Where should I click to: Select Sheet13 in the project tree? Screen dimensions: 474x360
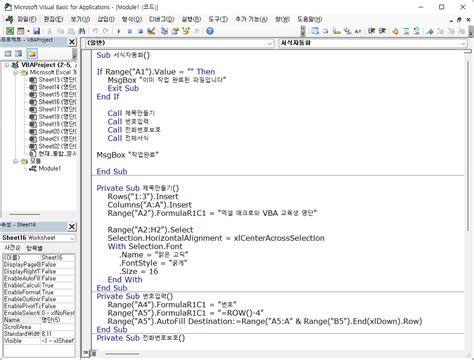tap(53, 80)
